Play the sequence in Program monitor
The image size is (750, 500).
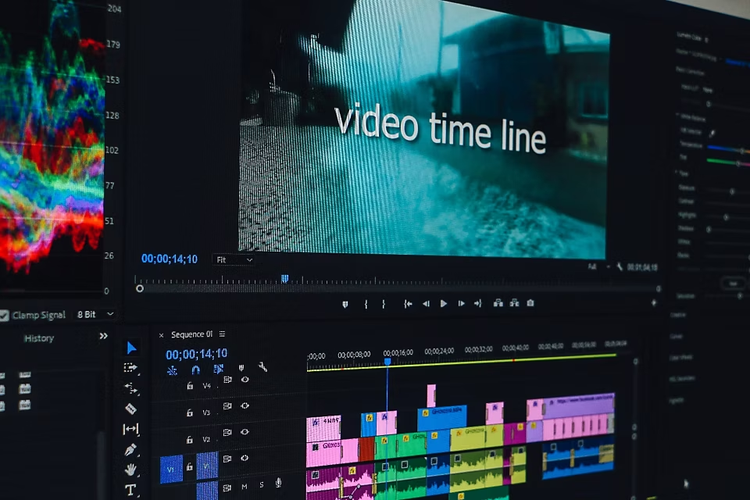coord(443,303)
